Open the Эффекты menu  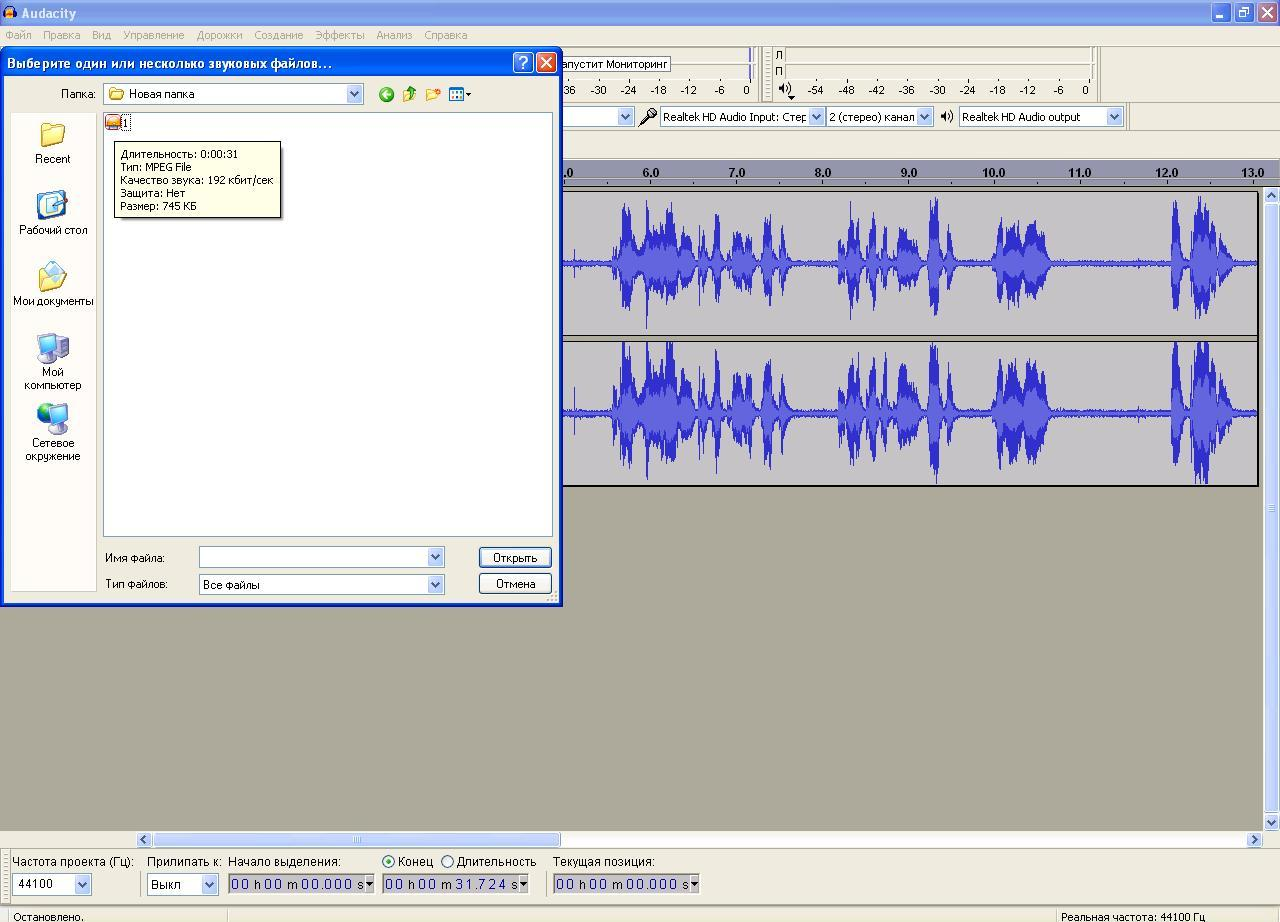click(x=339, y=35)
